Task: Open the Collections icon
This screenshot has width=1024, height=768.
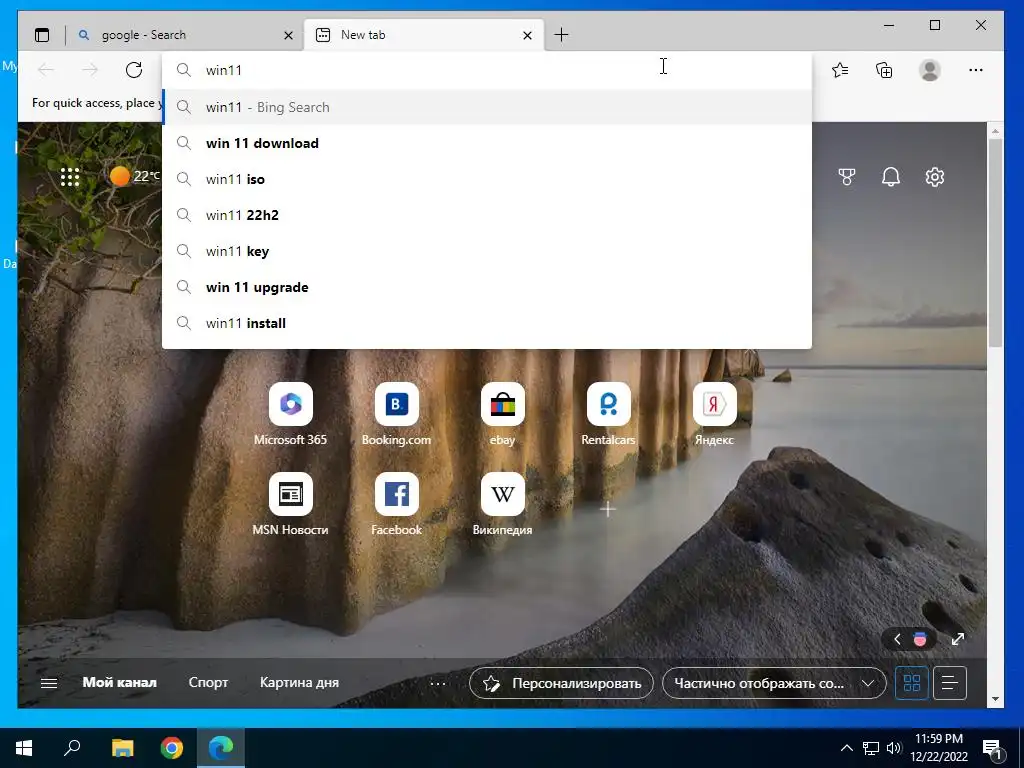Action: [884, 70]
